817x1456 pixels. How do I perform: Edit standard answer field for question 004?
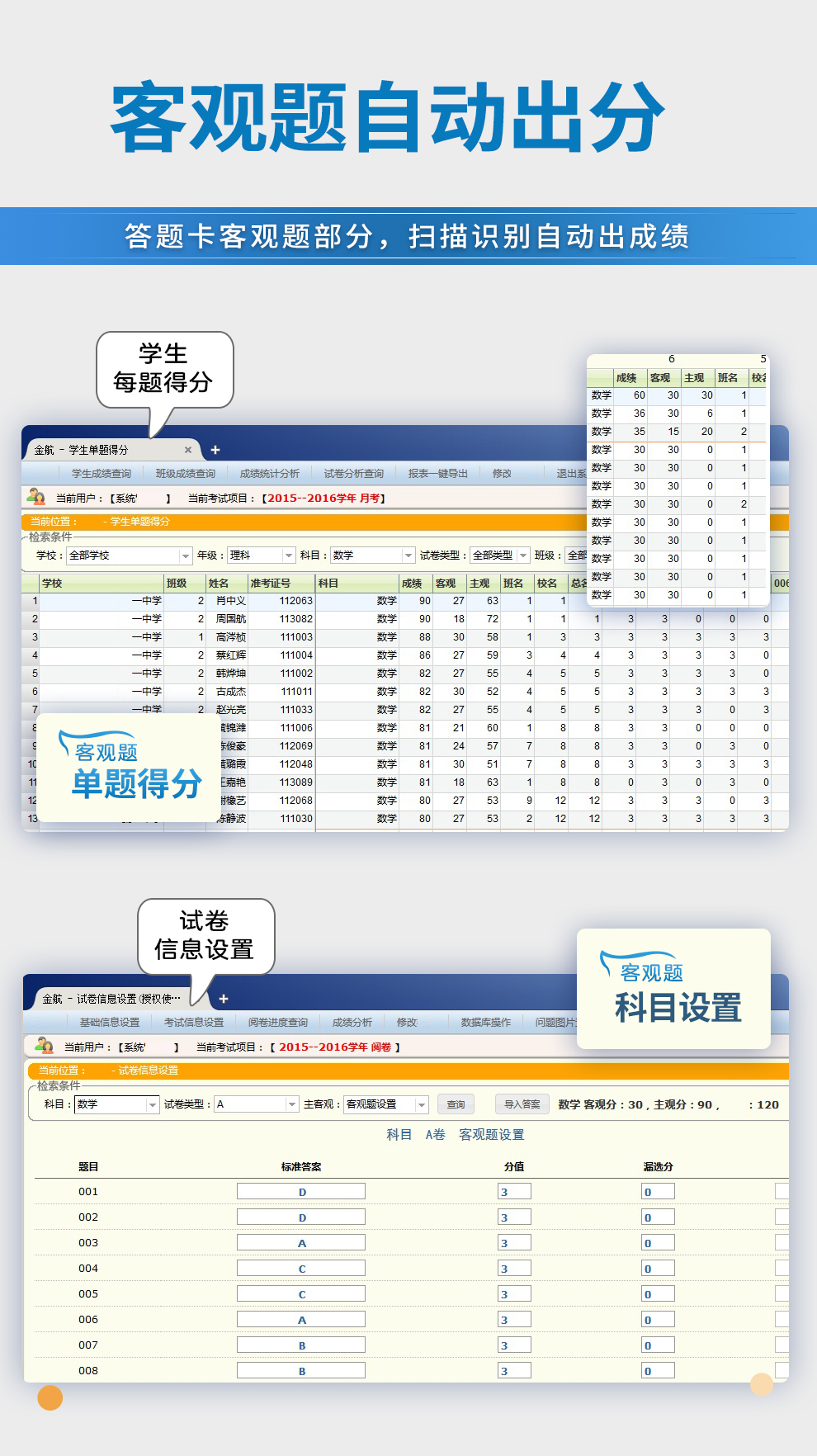(x=301, y=1269)
